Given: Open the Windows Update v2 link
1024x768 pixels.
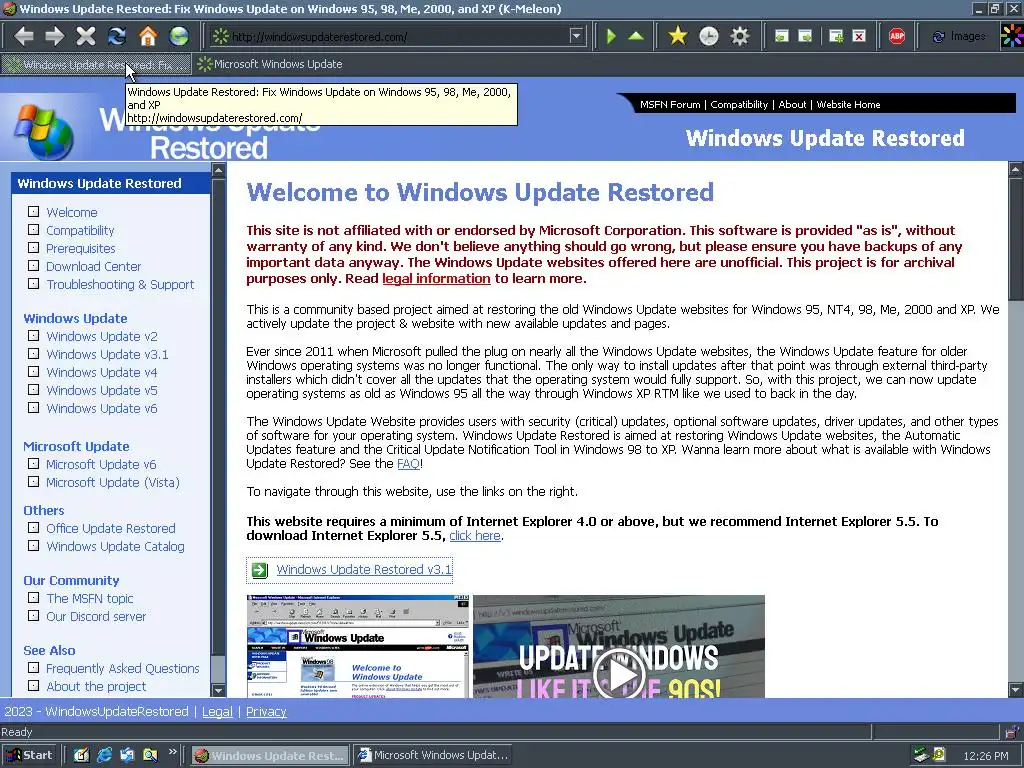Looking at the screenshot, I should (x=102, y=336).
